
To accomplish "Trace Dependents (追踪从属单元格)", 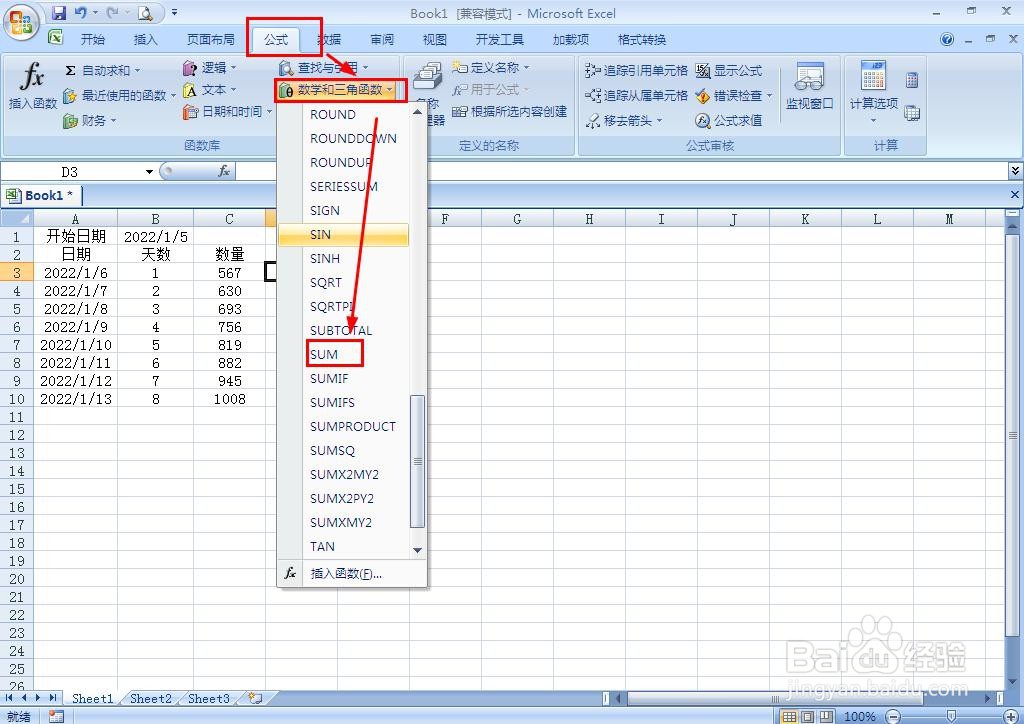I will [636, 95].
